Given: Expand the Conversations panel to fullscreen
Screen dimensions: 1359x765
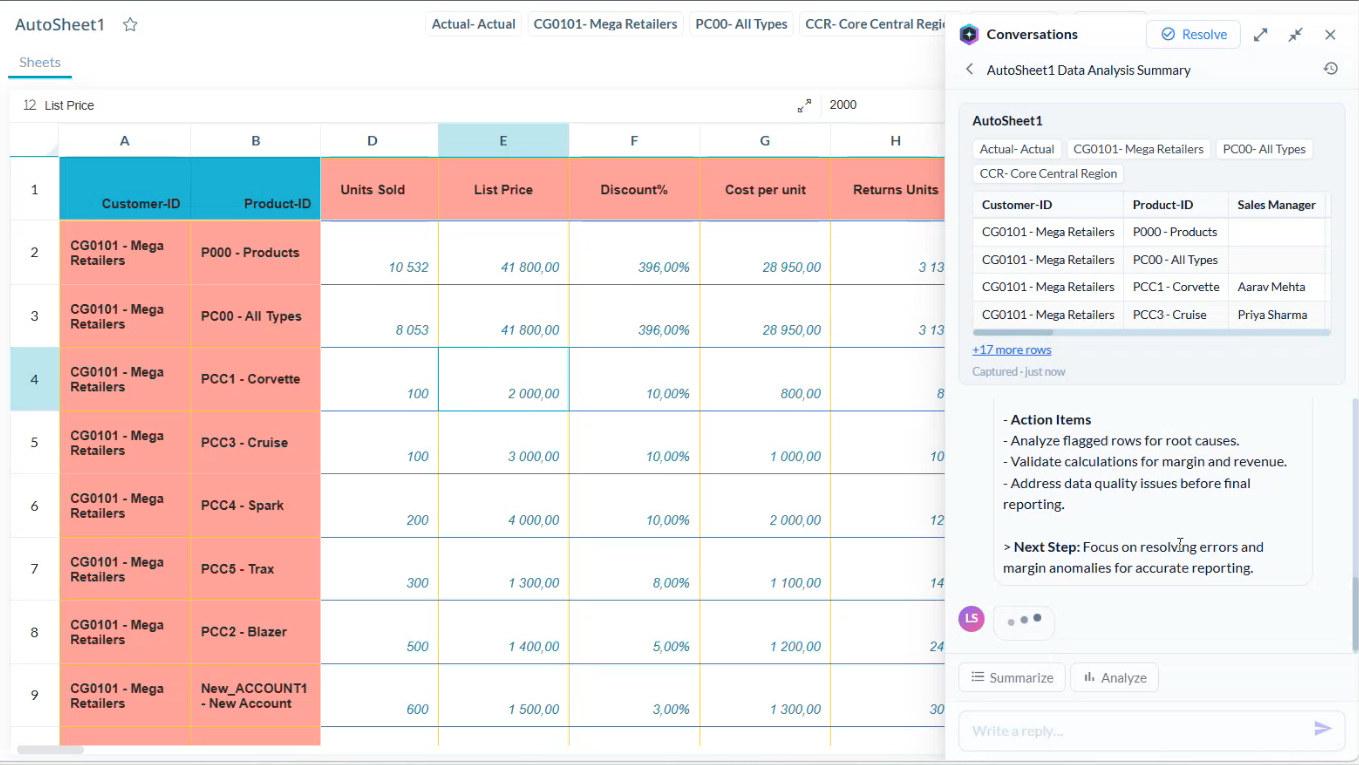Looking at the screenshot, I should point(1261,34).
